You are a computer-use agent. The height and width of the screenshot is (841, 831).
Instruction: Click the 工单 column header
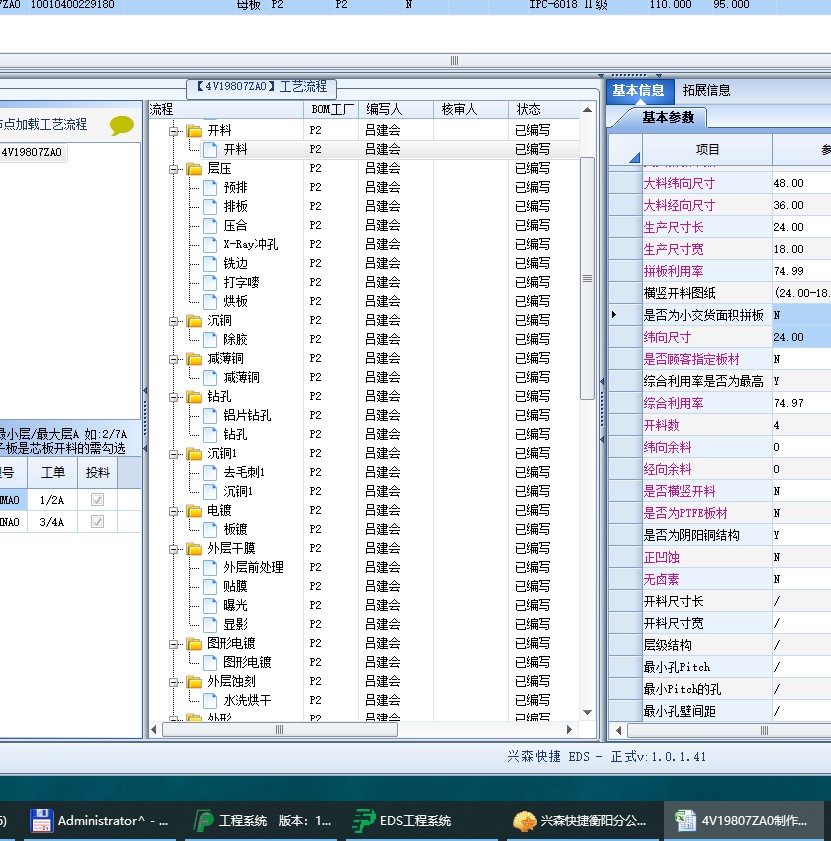click(x=53, y=473)
